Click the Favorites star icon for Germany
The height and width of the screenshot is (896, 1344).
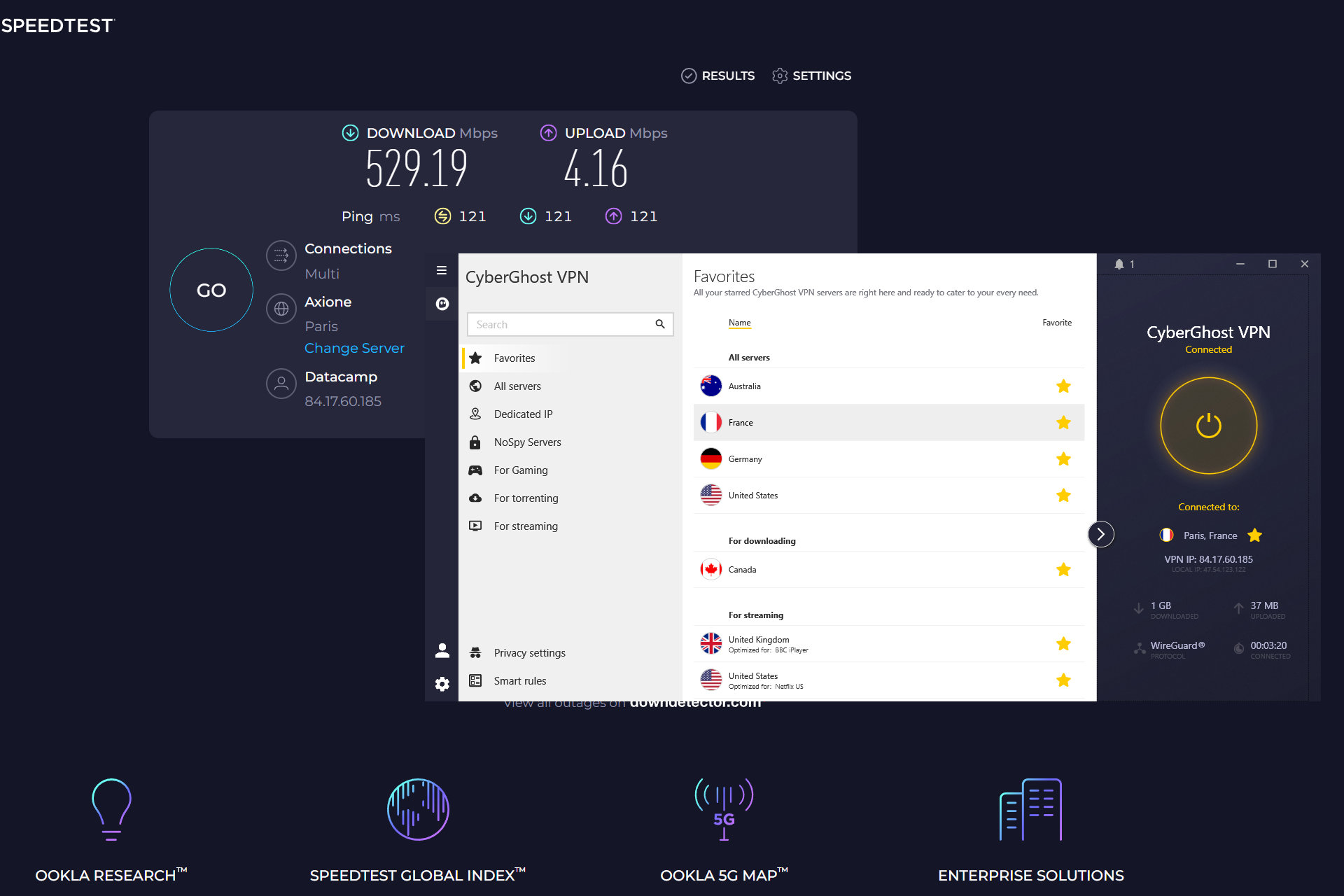[x=1064, y=459]
